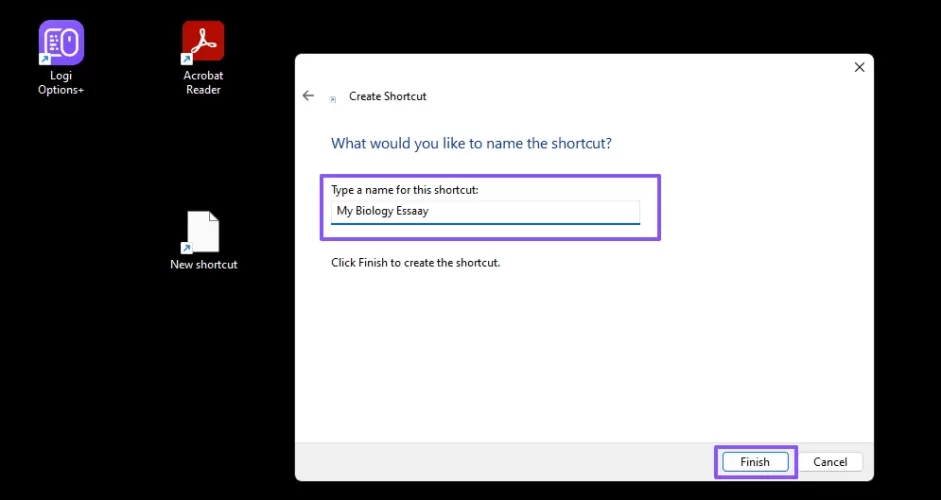Click the "Type a name for this shortcut" label
Screen dimensions: 941x500
coord(405,189)
